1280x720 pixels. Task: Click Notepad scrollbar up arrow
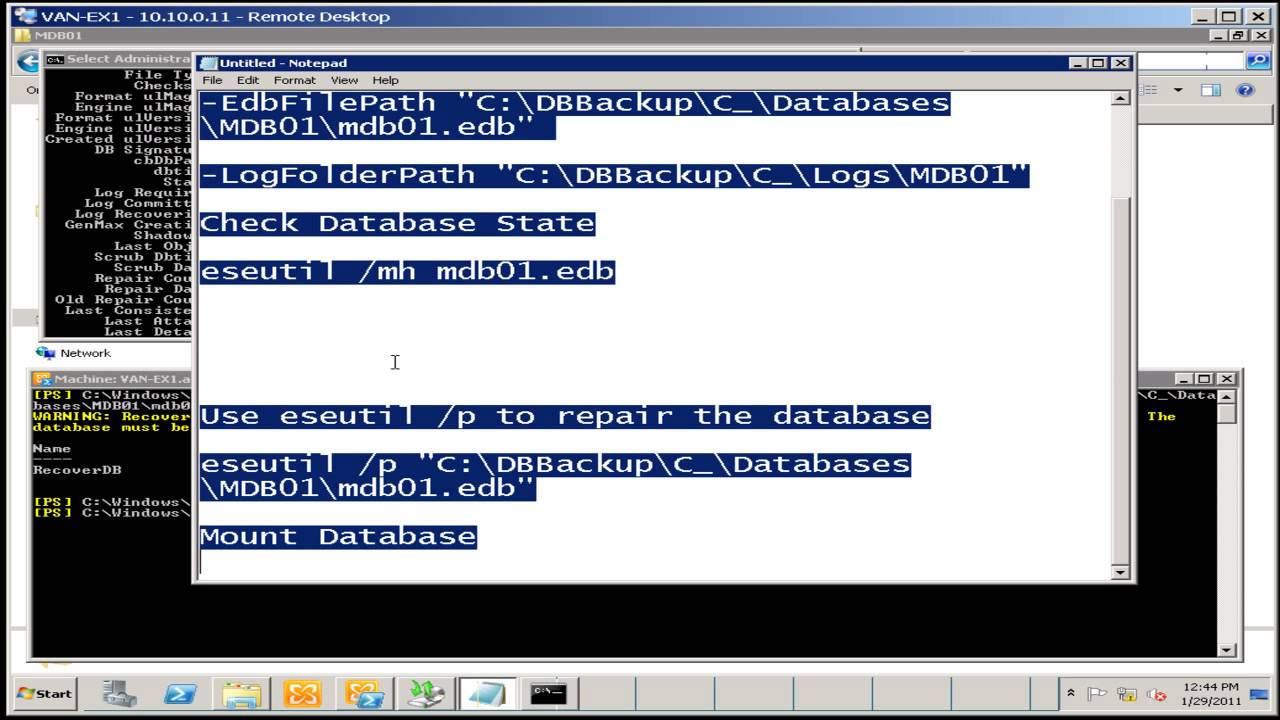point(1120,97)
